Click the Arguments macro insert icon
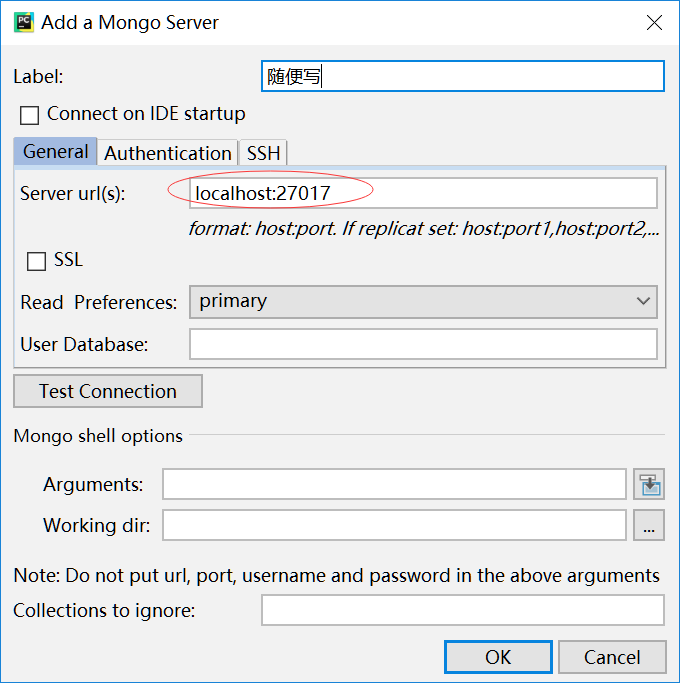This screenshot has height=683, width=680. pos(649,485)
